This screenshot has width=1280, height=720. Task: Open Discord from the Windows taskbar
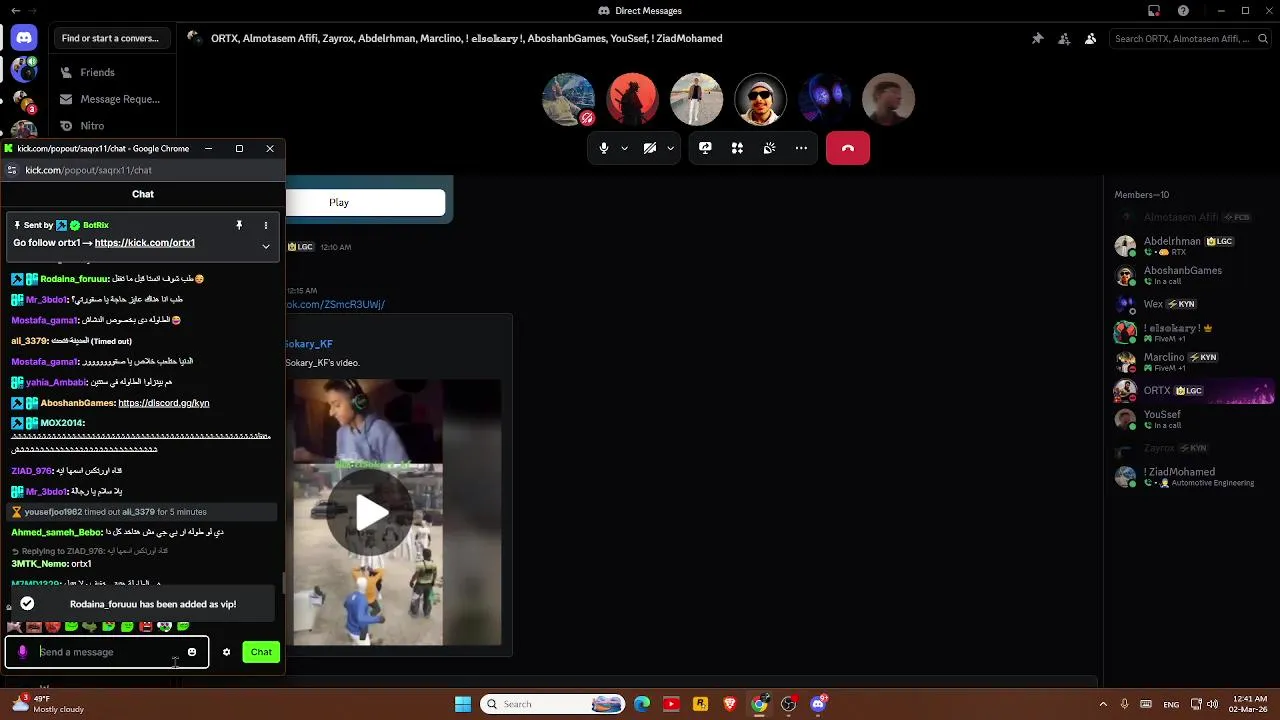818,704
